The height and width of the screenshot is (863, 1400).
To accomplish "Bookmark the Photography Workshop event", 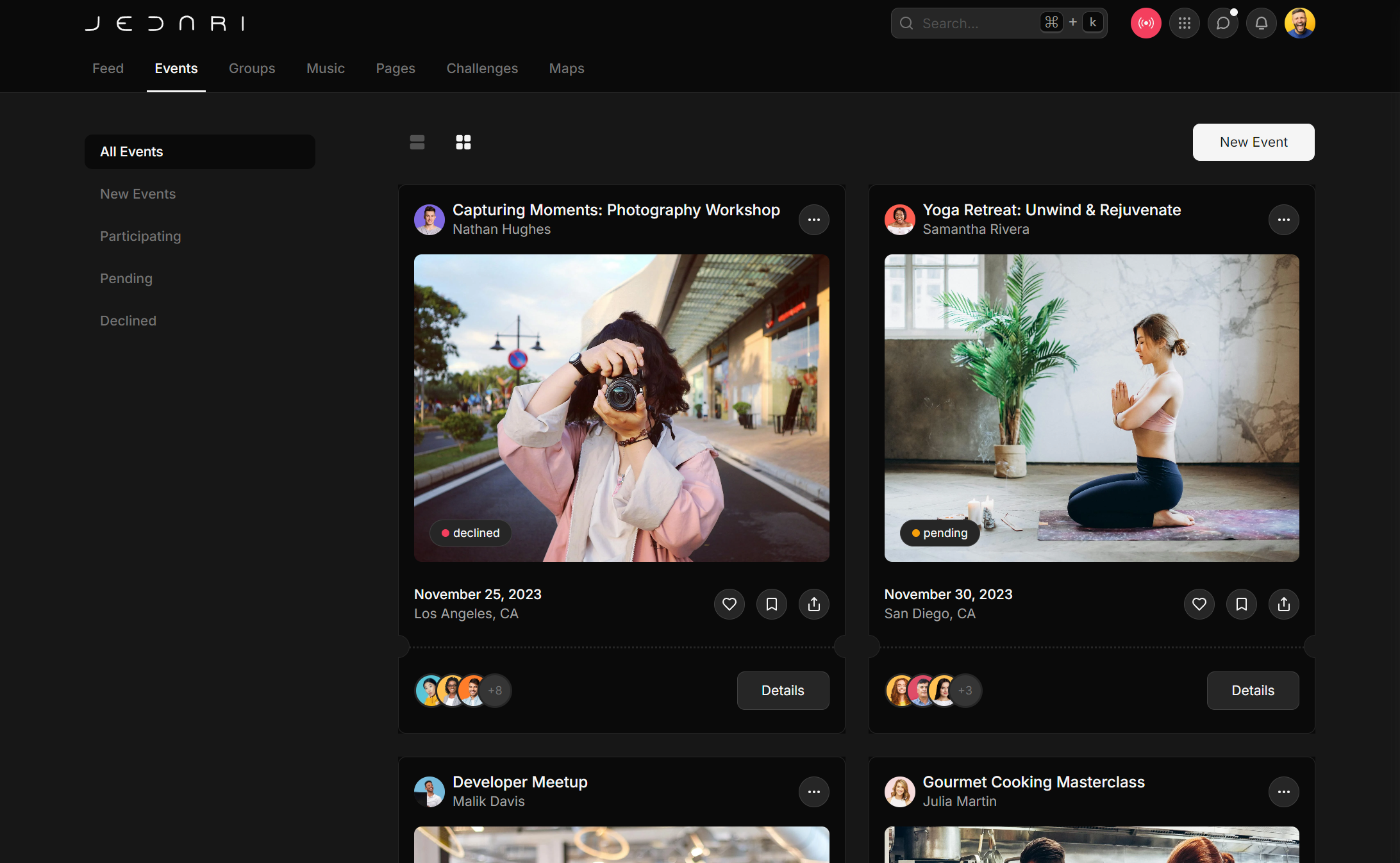I will tap(772, 604).
